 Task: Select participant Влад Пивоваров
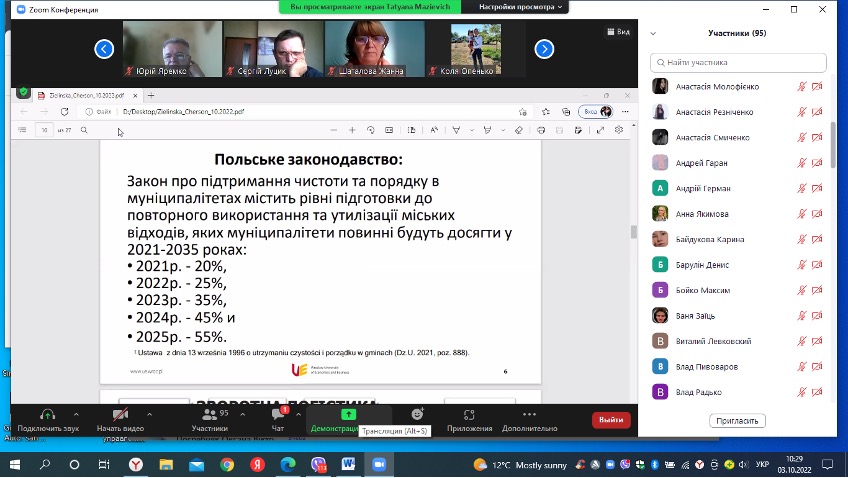tap(738, 367)
